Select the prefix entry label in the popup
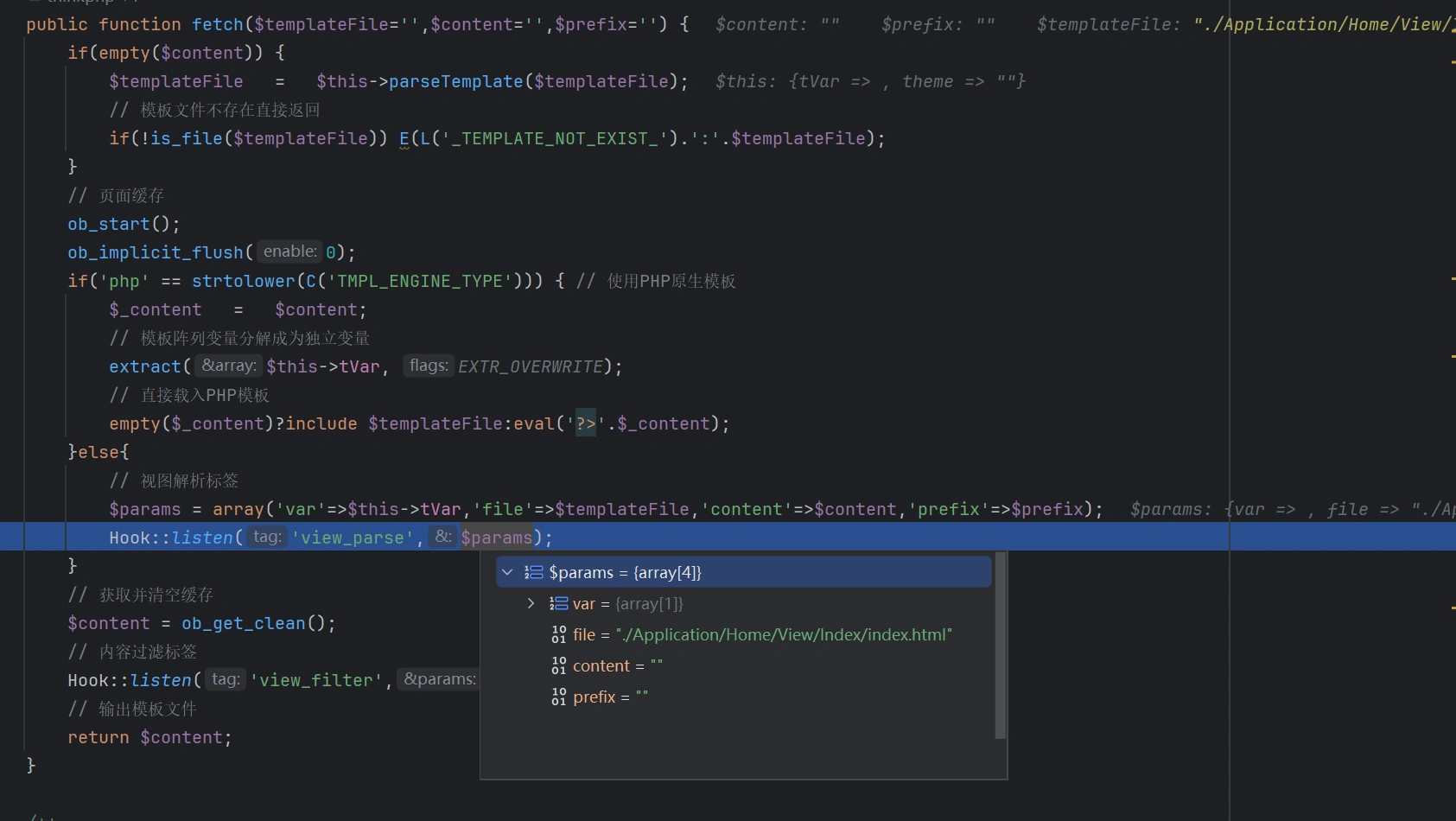Viewport: 1456px width, 821px height. coord(594,697)
